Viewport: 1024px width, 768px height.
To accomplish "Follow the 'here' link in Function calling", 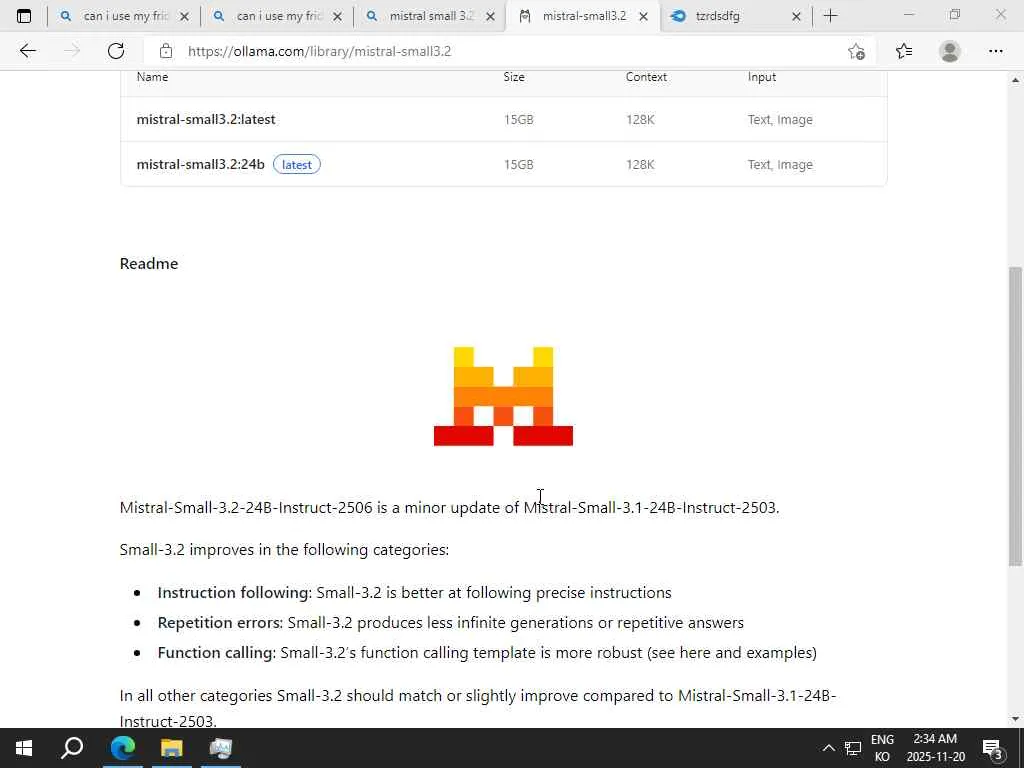I will tap(695, 652).
